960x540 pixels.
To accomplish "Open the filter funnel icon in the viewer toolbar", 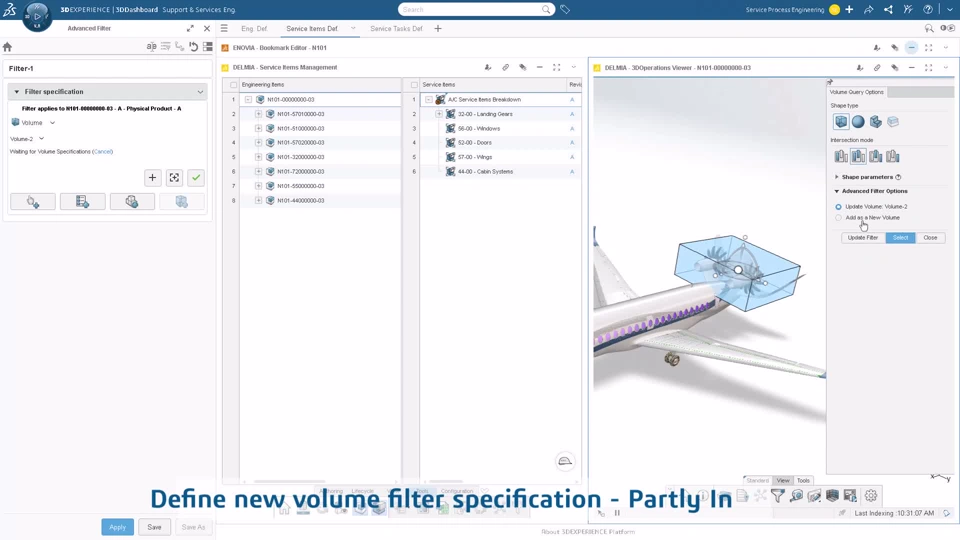I will pos(778,496).
